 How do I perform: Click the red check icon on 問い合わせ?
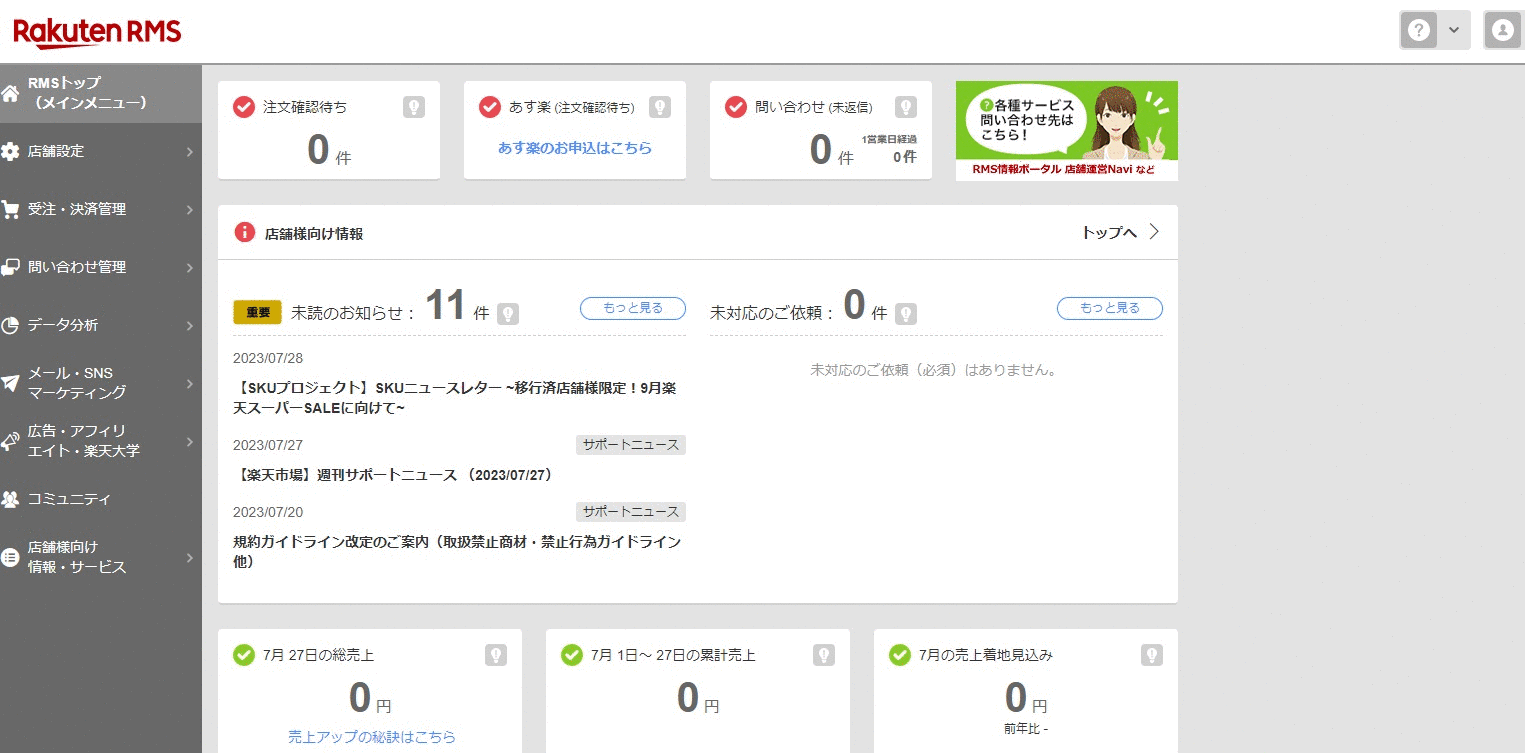click(x=735, y=107)
